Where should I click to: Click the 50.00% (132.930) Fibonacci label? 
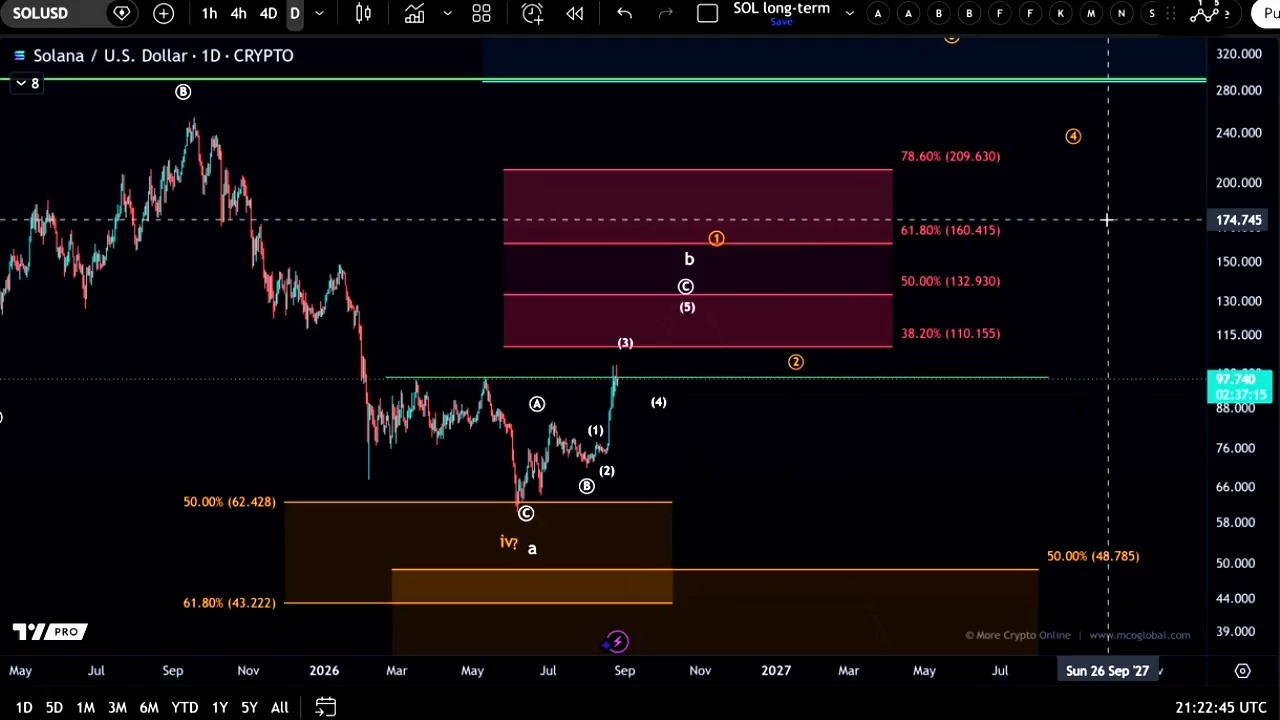click(950, 281)
